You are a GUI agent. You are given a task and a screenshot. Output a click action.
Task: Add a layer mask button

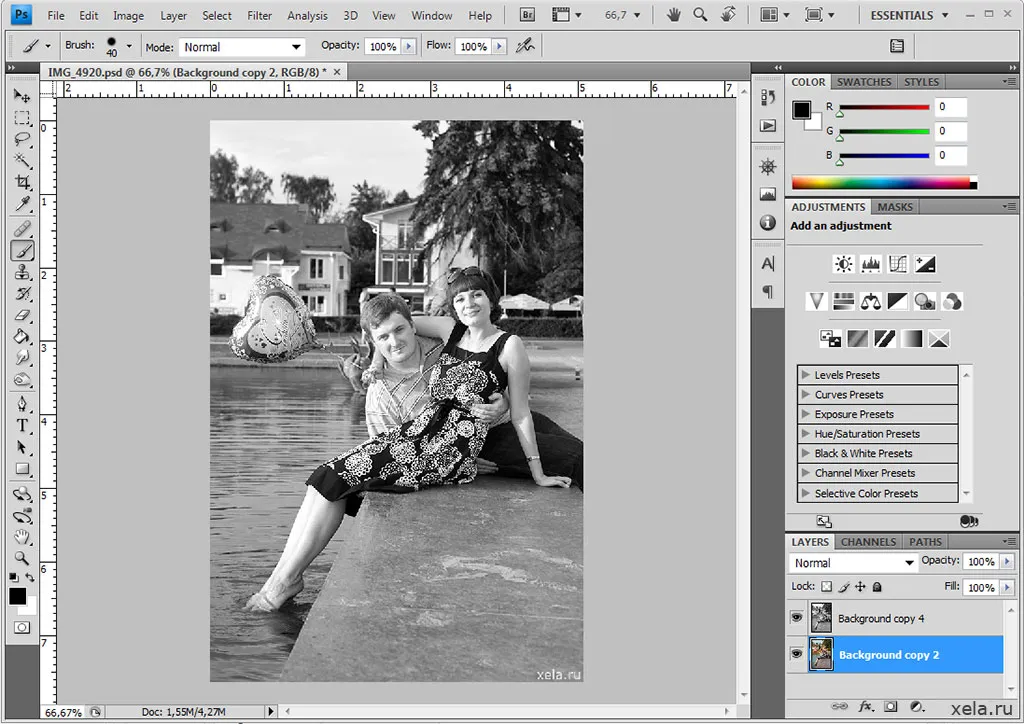tap(891, 706)
